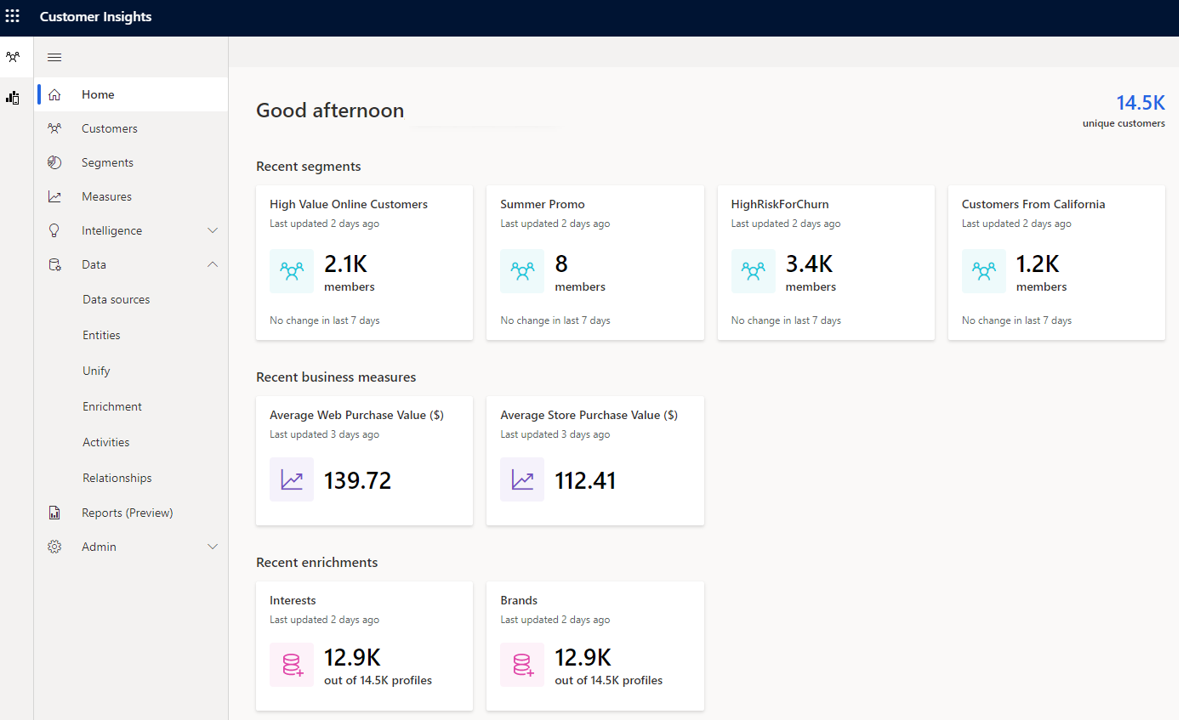Open the Reports (Preview) icon
Screen dimensions: 1179x720
(x=54, y=512)
